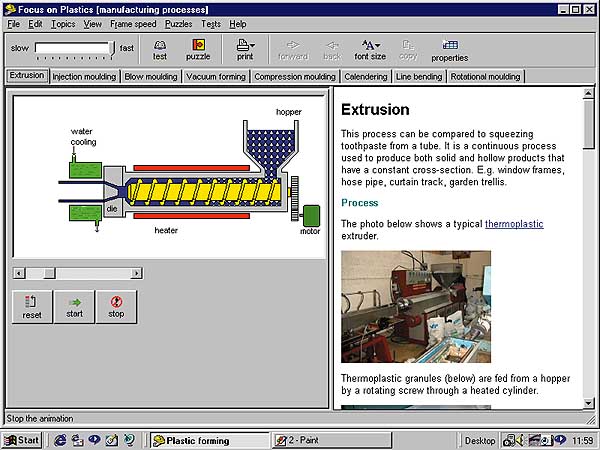Click the first system tray icon
Screen dimensions: 600x450
pyautogui.click(x=509, y=441)
